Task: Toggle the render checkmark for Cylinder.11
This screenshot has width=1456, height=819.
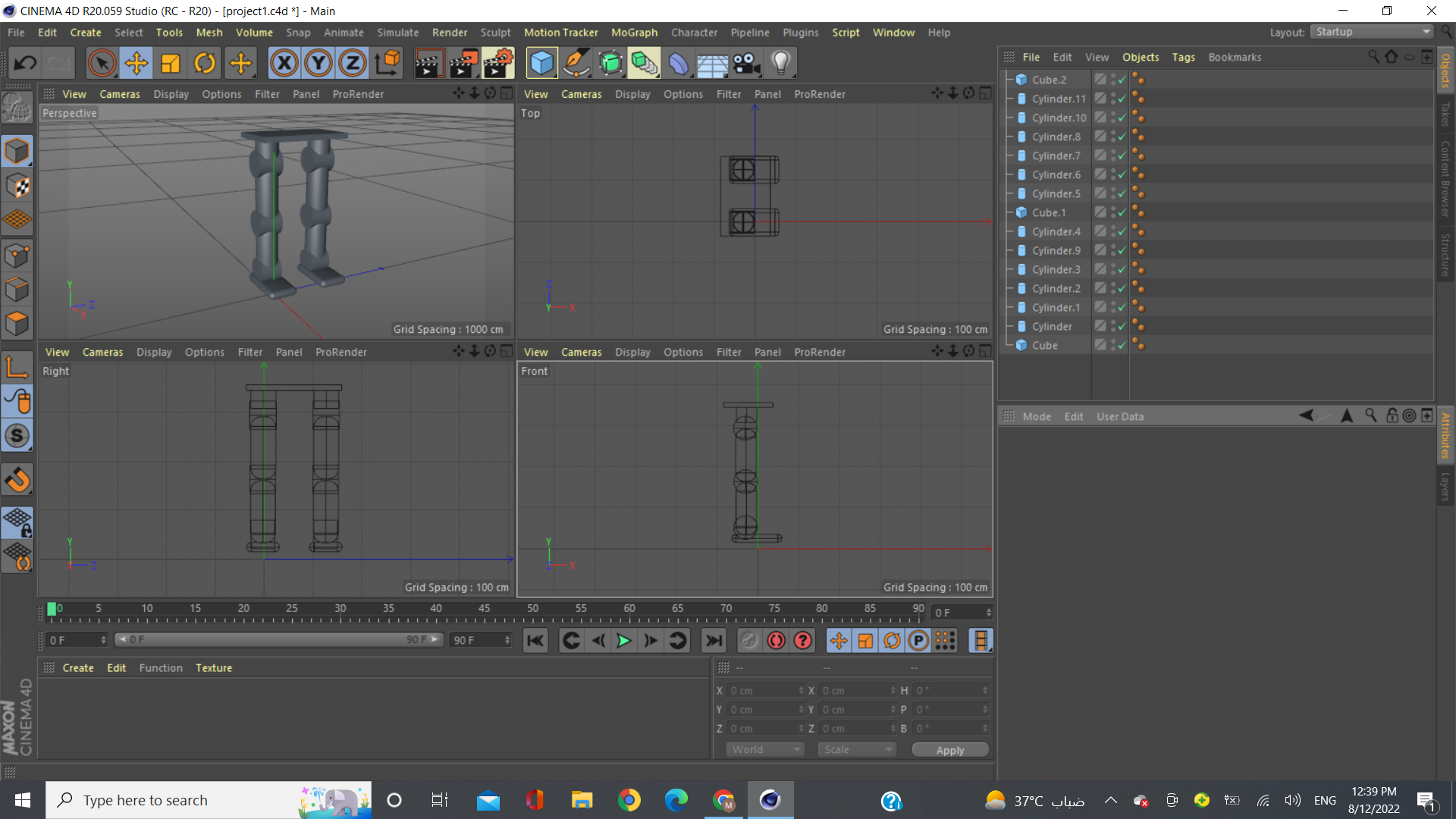Action: [1122, 99]
